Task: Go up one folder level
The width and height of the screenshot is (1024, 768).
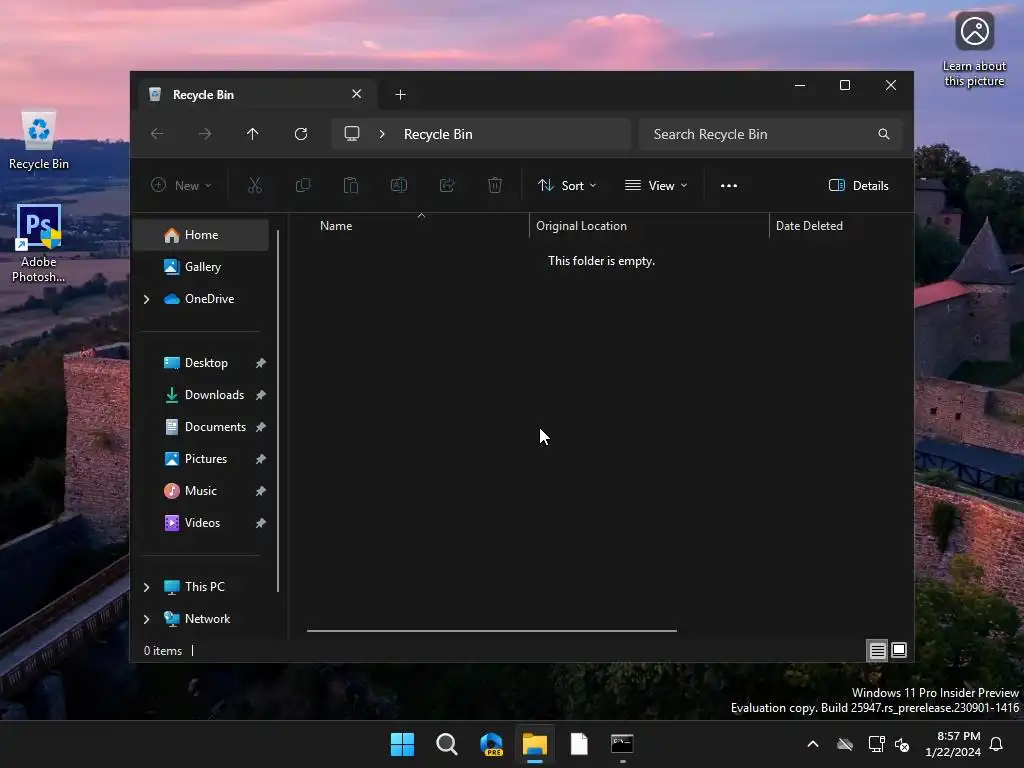Action: [253, 134]
